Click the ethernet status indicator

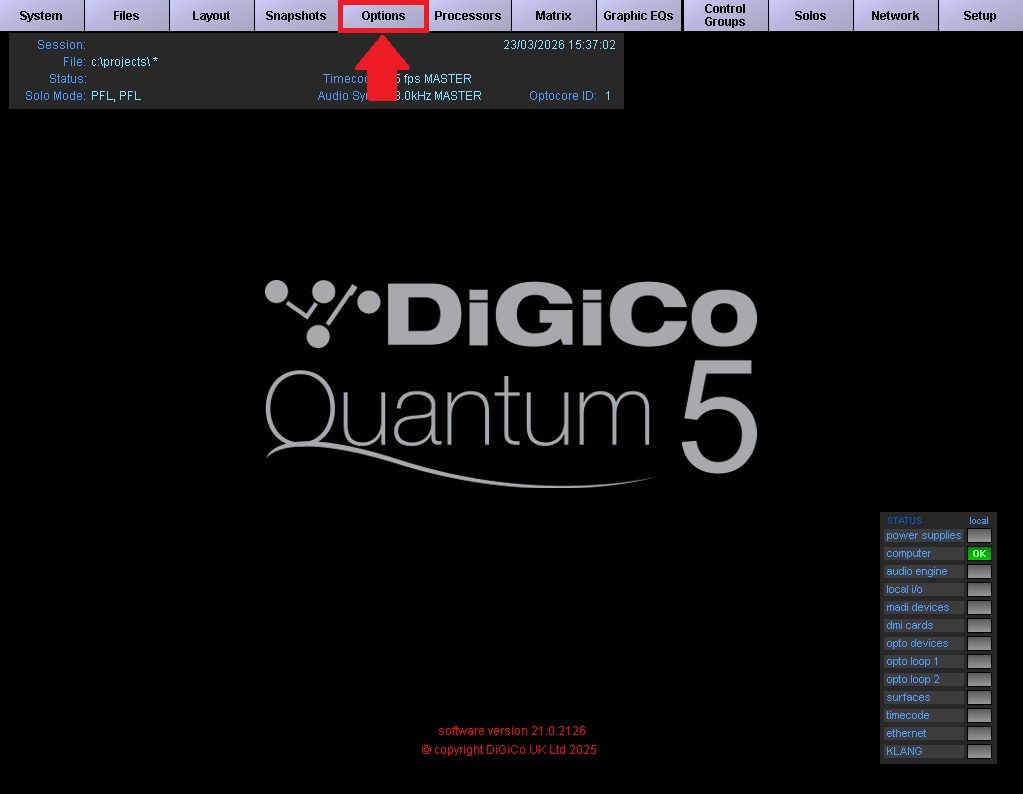coord(979,733)
